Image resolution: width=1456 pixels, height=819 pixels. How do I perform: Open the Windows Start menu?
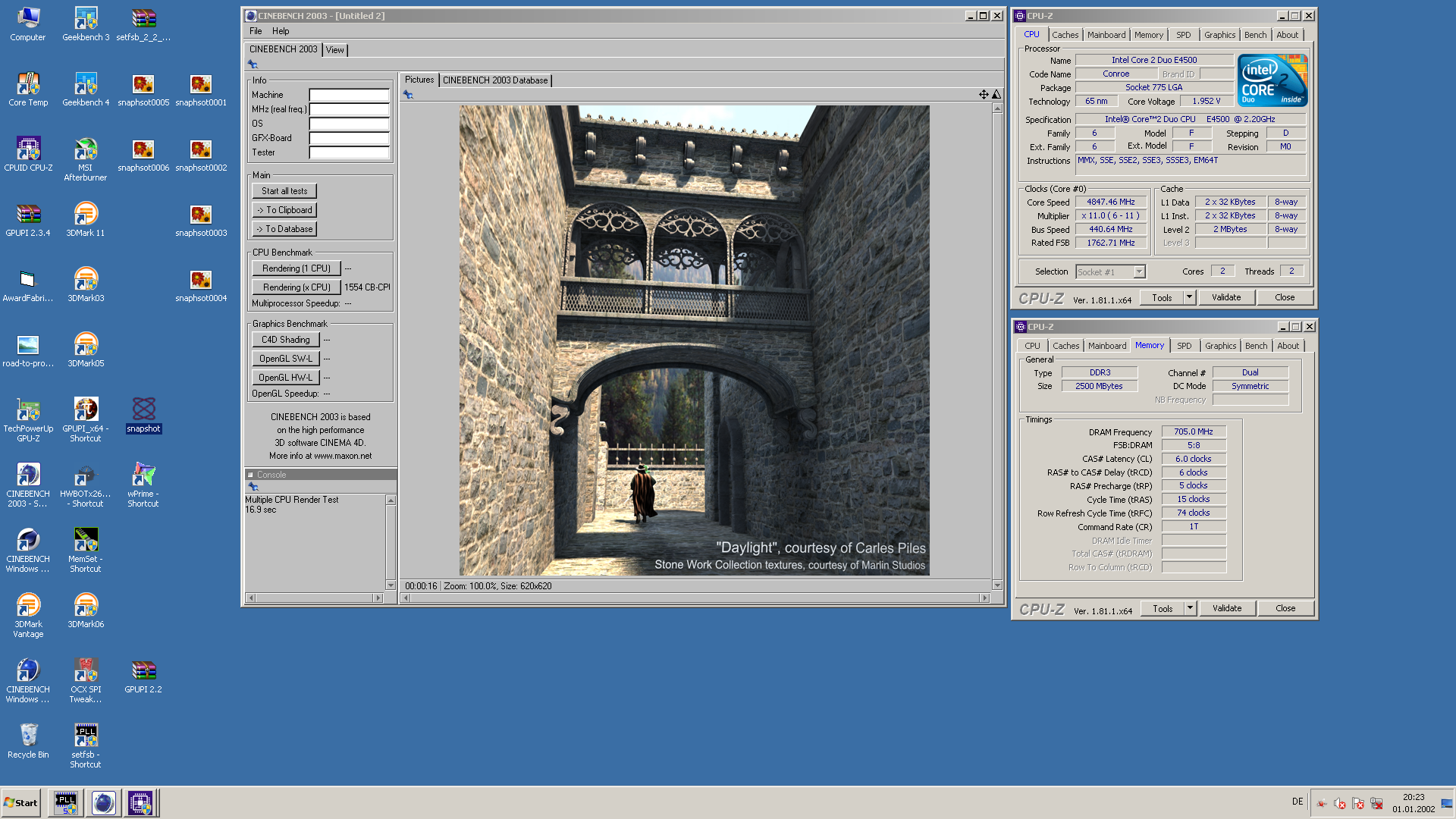point(21,803)
